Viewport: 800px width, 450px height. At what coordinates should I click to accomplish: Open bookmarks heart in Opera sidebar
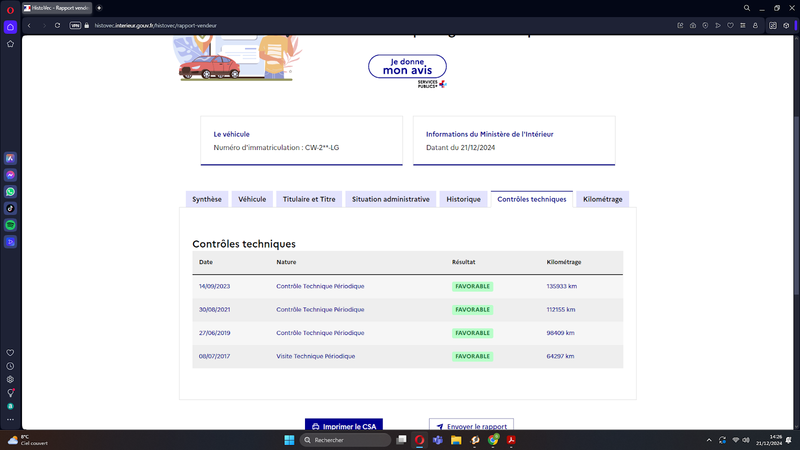[x=10, y=353]
